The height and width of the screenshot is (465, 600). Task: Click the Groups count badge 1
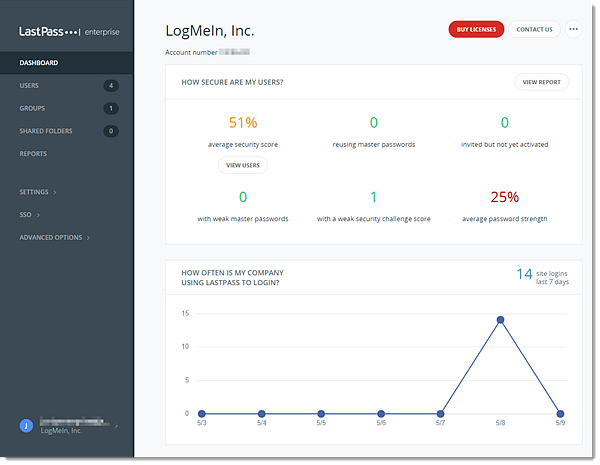111,108
